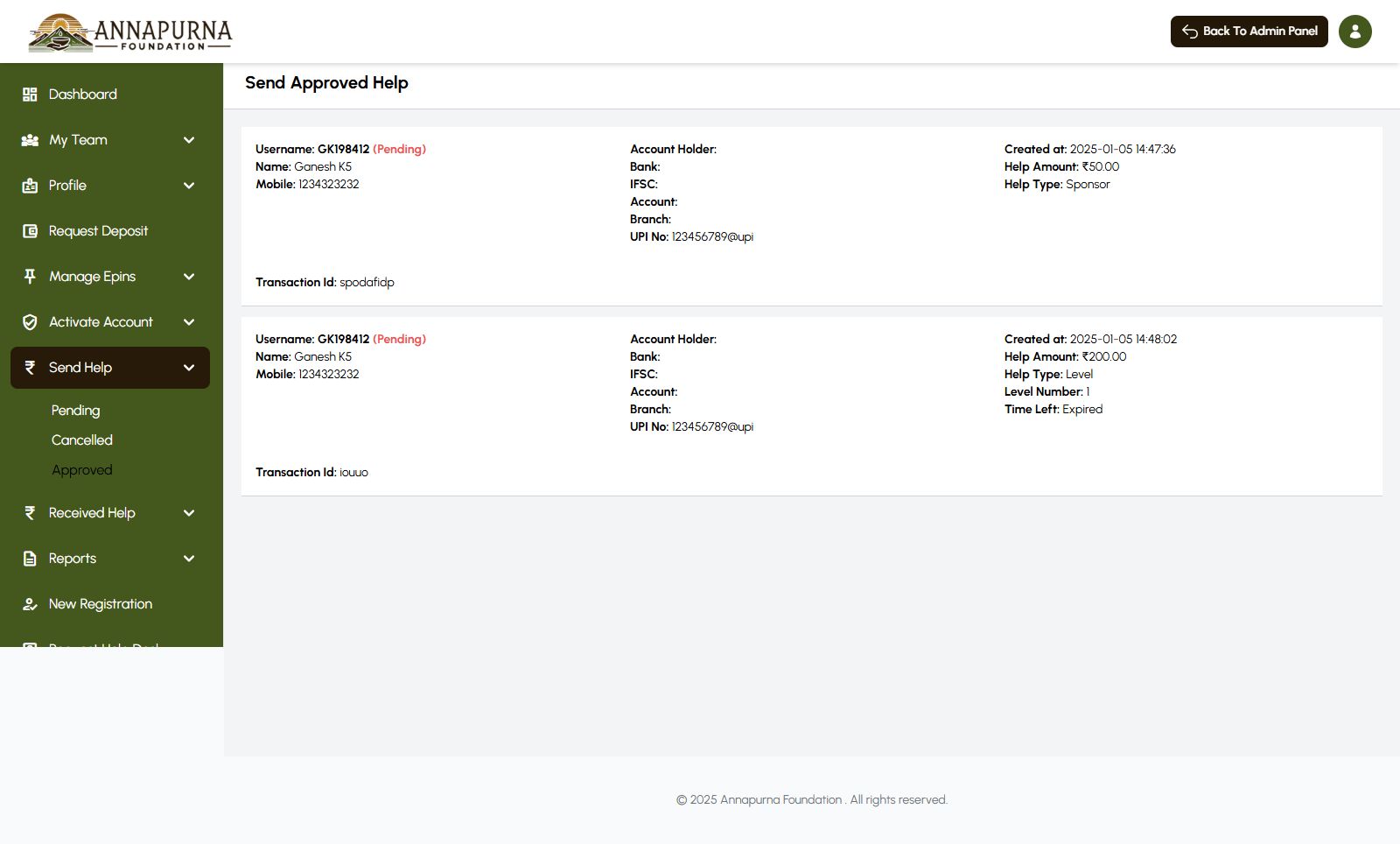Click the My Team people icon

[x=30, y=140]
